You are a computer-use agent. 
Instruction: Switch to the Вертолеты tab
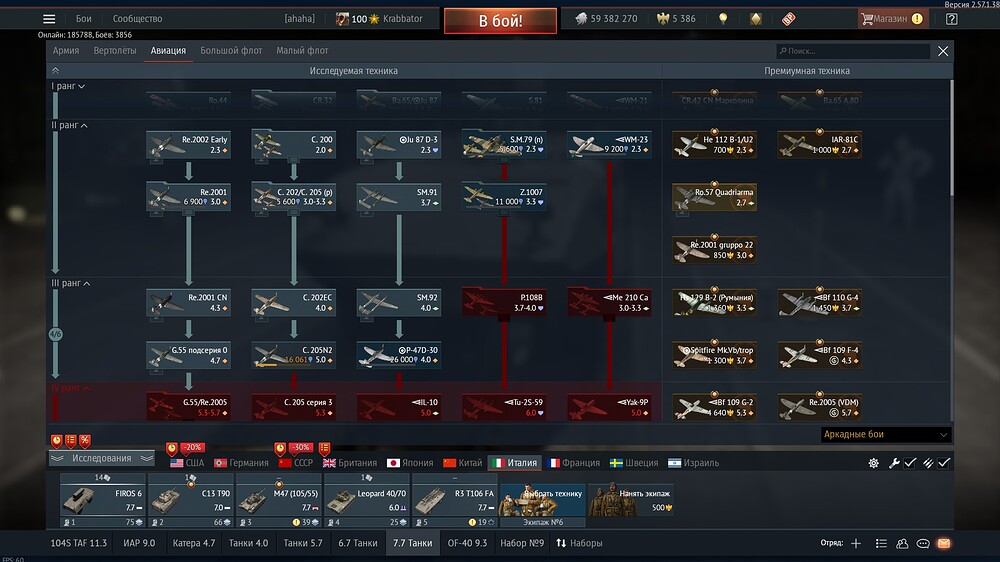coord(115,50)
